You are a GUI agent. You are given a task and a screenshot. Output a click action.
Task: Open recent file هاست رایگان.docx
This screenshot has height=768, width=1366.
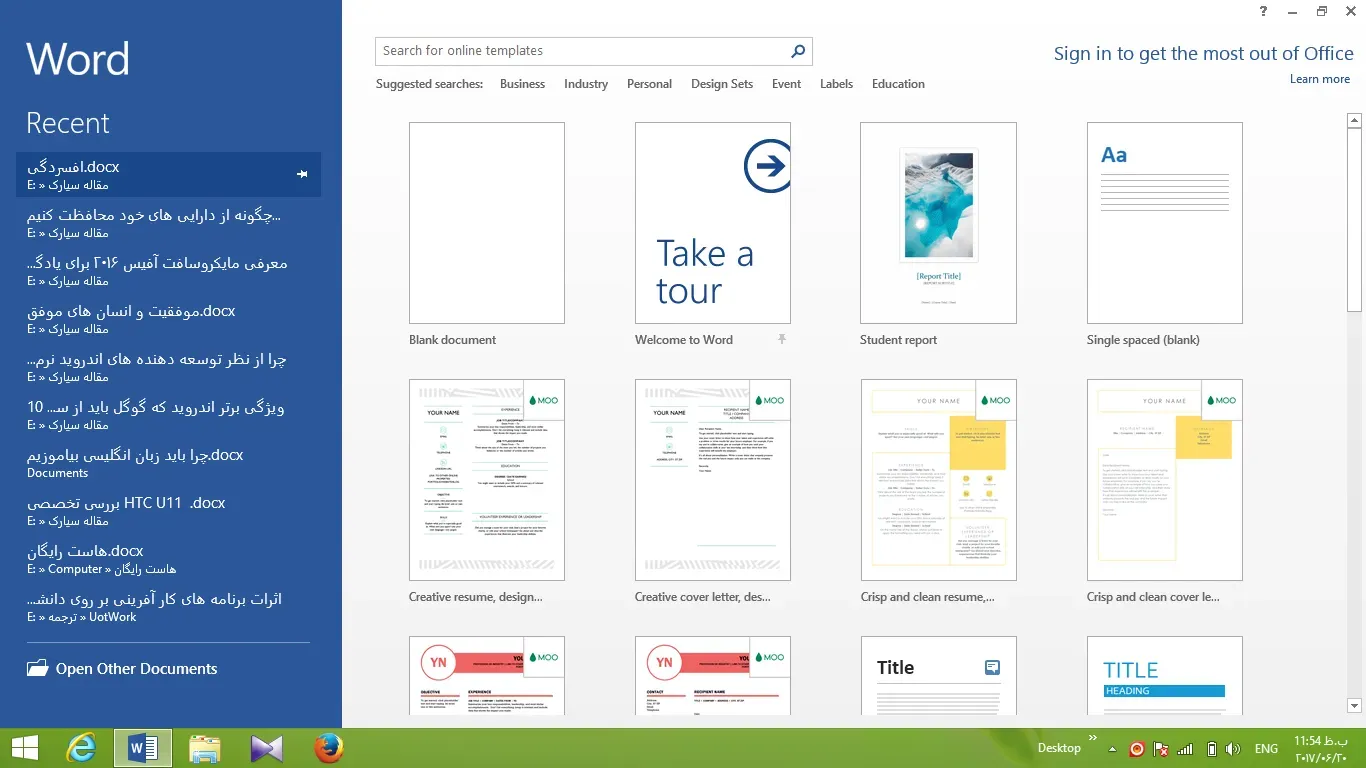[168, 559]
